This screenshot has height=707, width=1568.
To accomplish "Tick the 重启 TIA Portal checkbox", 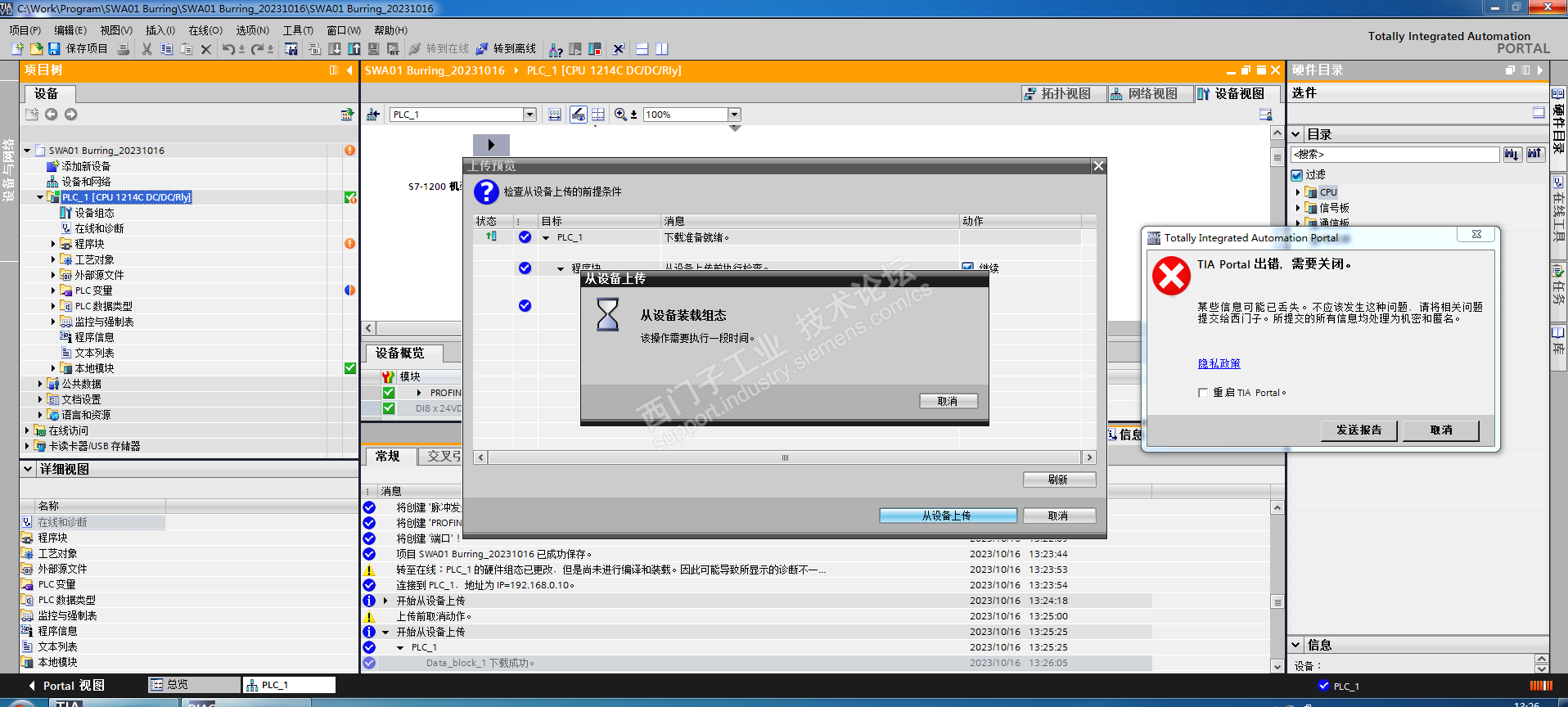I will pyautogui.click(x=1203, y=393).
